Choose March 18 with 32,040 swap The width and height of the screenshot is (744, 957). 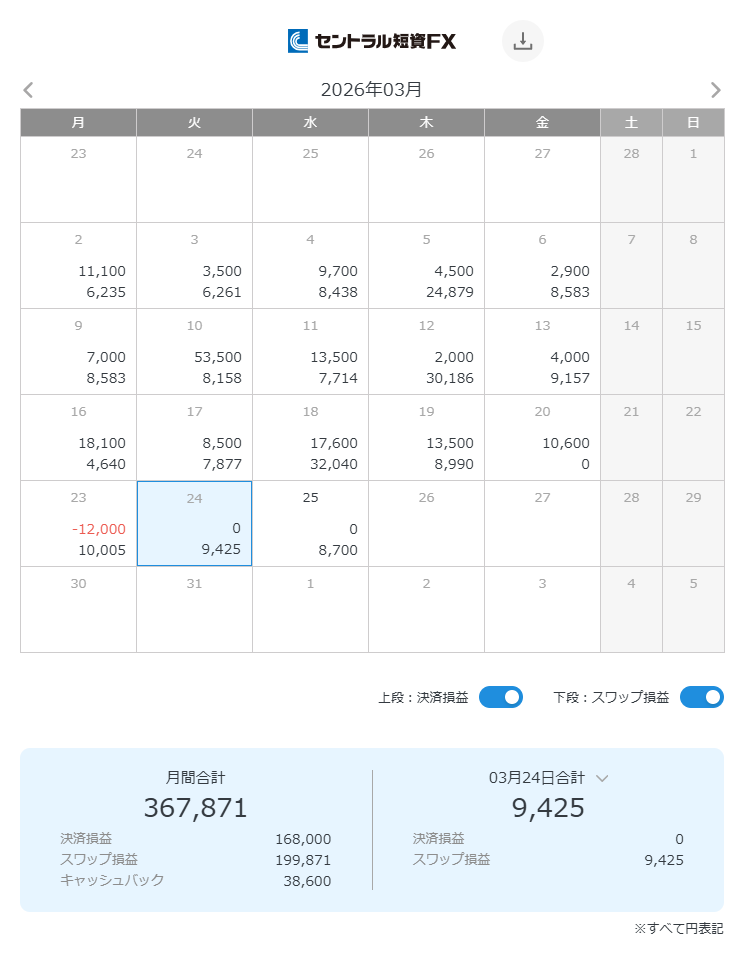[310, 437]
